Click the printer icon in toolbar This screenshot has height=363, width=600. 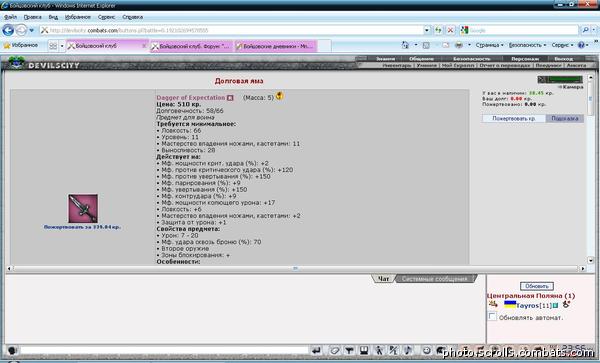tap(458, 45)
